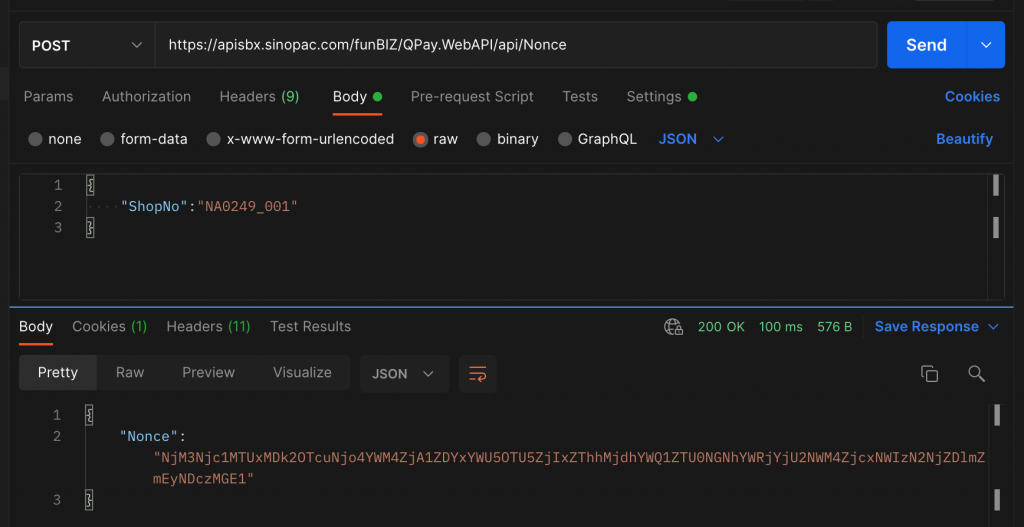This screenshot has width=1024, height=527.
Task: Click the Nonce value string in response
Action: click(x=569, y=468)
